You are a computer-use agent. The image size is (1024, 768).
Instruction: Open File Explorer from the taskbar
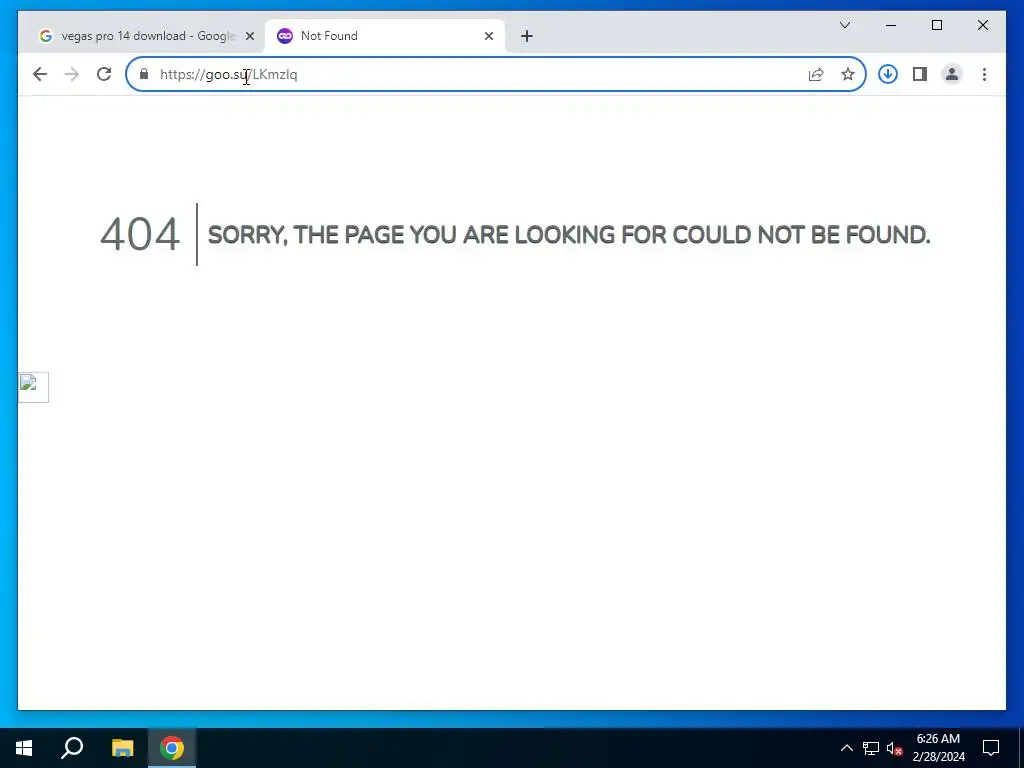(x=122, y=748)
